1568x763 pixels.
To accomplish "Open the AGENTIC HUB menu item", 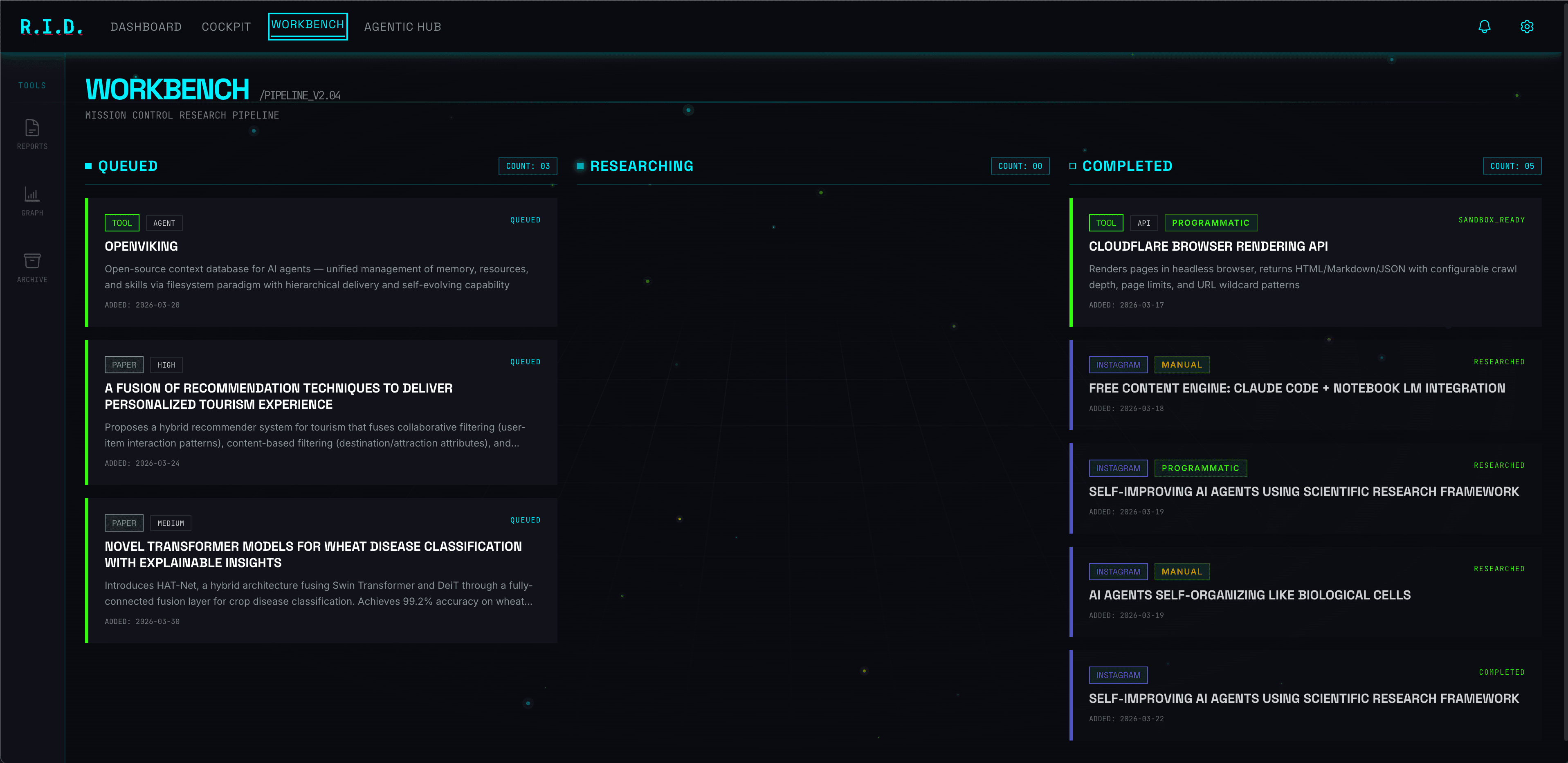I will coord(402,26).
